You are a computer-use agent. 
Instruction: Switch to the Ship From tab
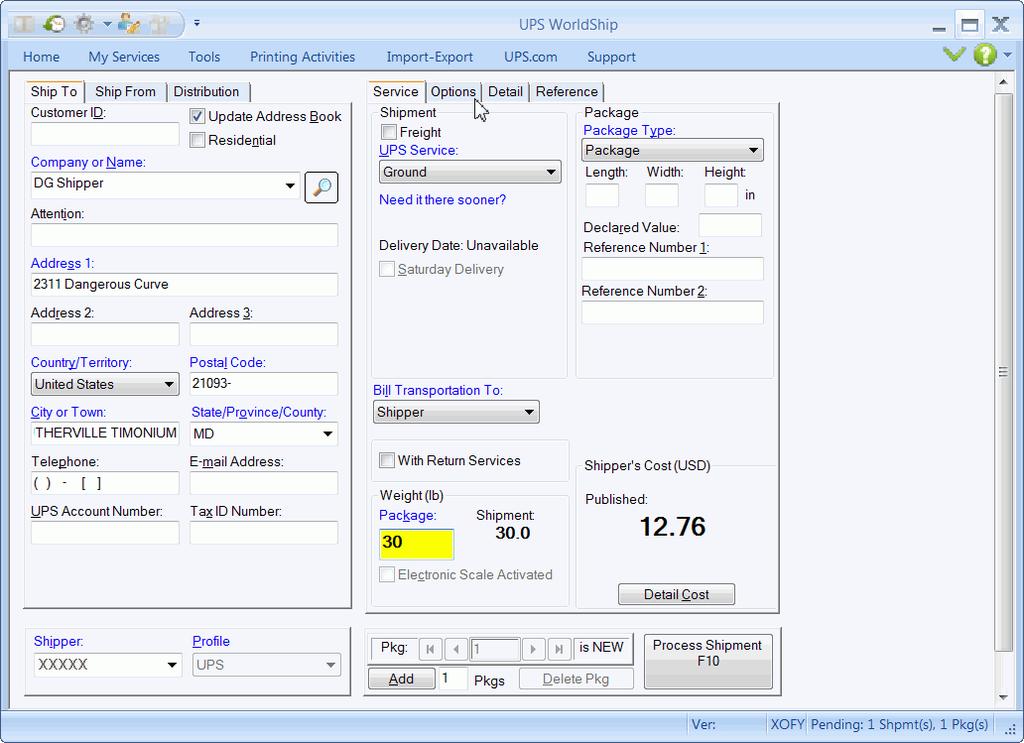[125, 91]
